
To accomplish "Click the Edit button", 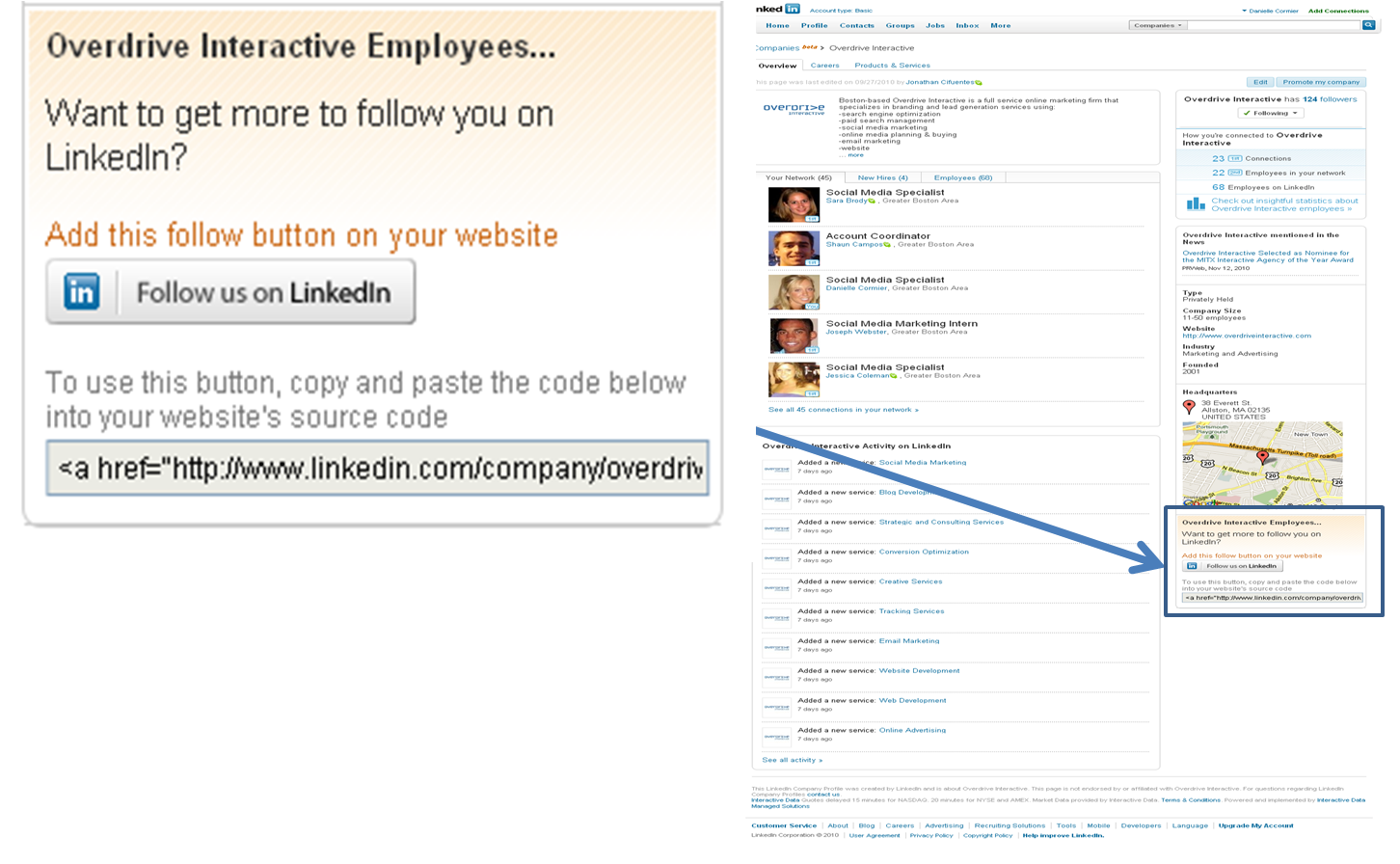I will [x=1260, y=82].
